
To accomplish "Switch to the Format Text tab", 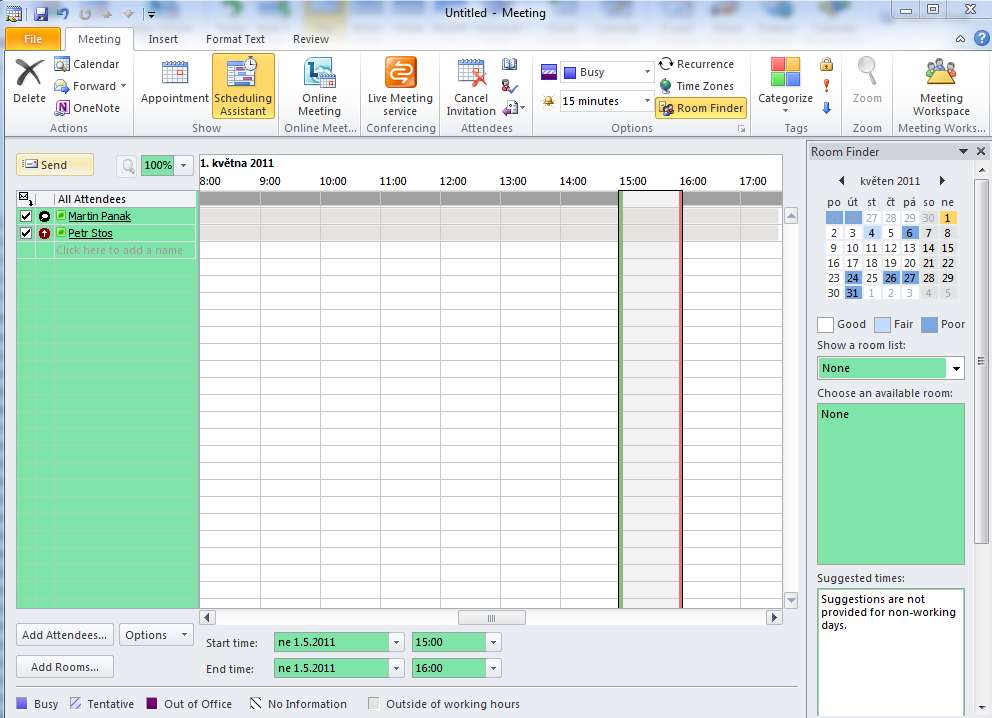I will 235,39.
